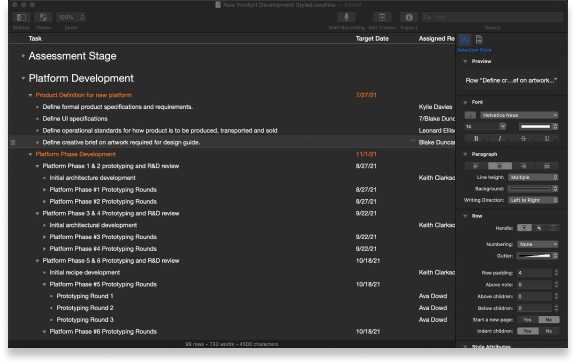The height and width of the screenshot is (364, 576).
Task: Set Start a new page to No
Action: (549, 320)
